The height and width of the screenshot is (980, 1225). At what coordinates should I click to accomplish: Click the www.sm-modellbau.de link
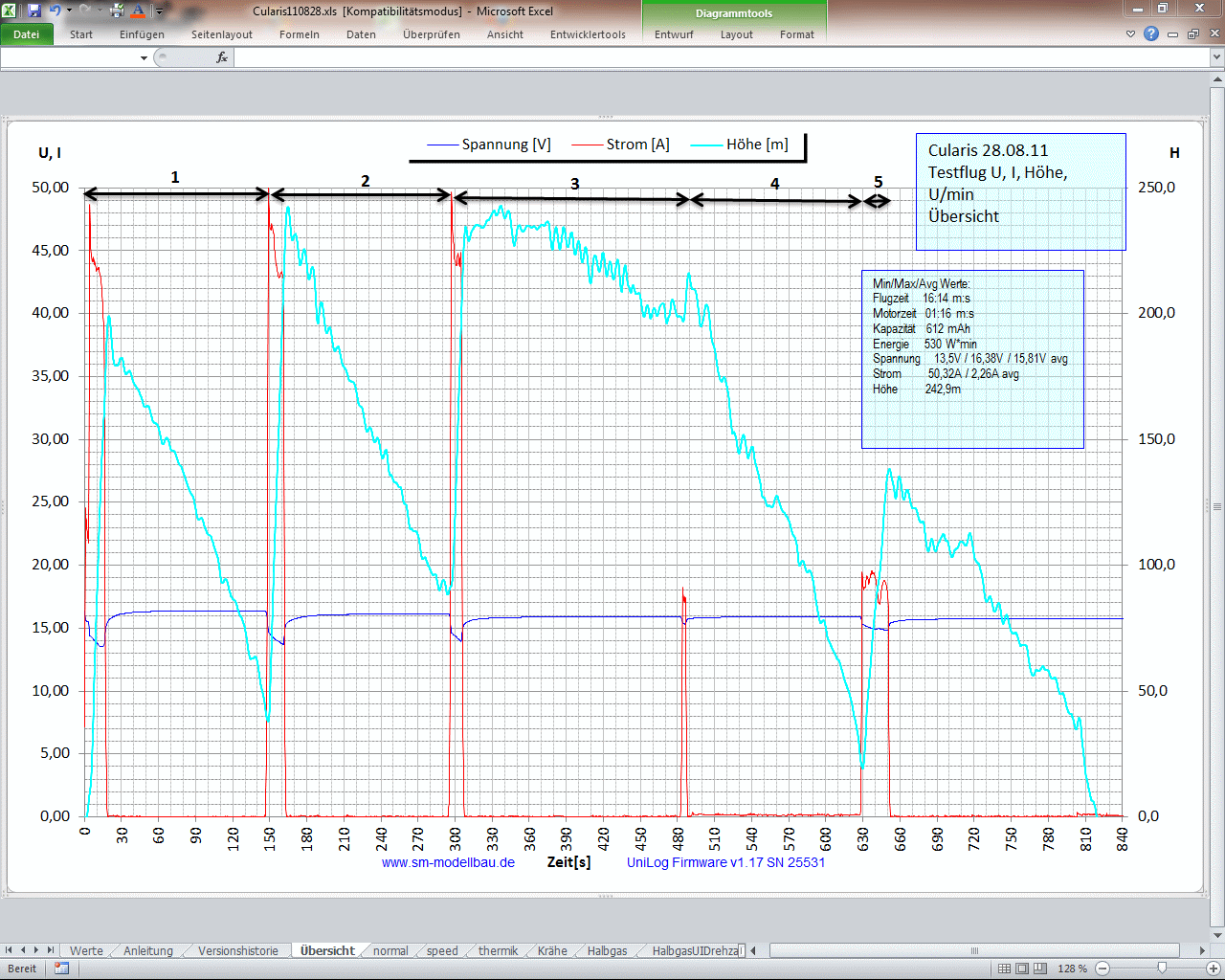(x=448, y=862)
